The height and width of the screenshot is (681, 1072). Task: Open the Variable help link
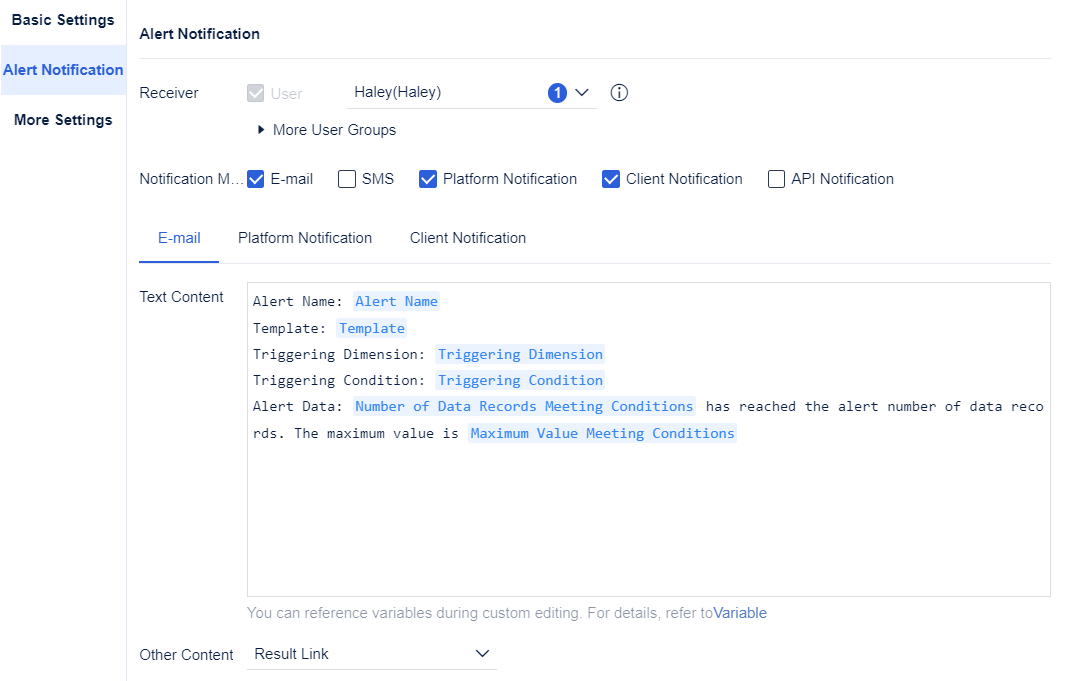click(740, 613)
